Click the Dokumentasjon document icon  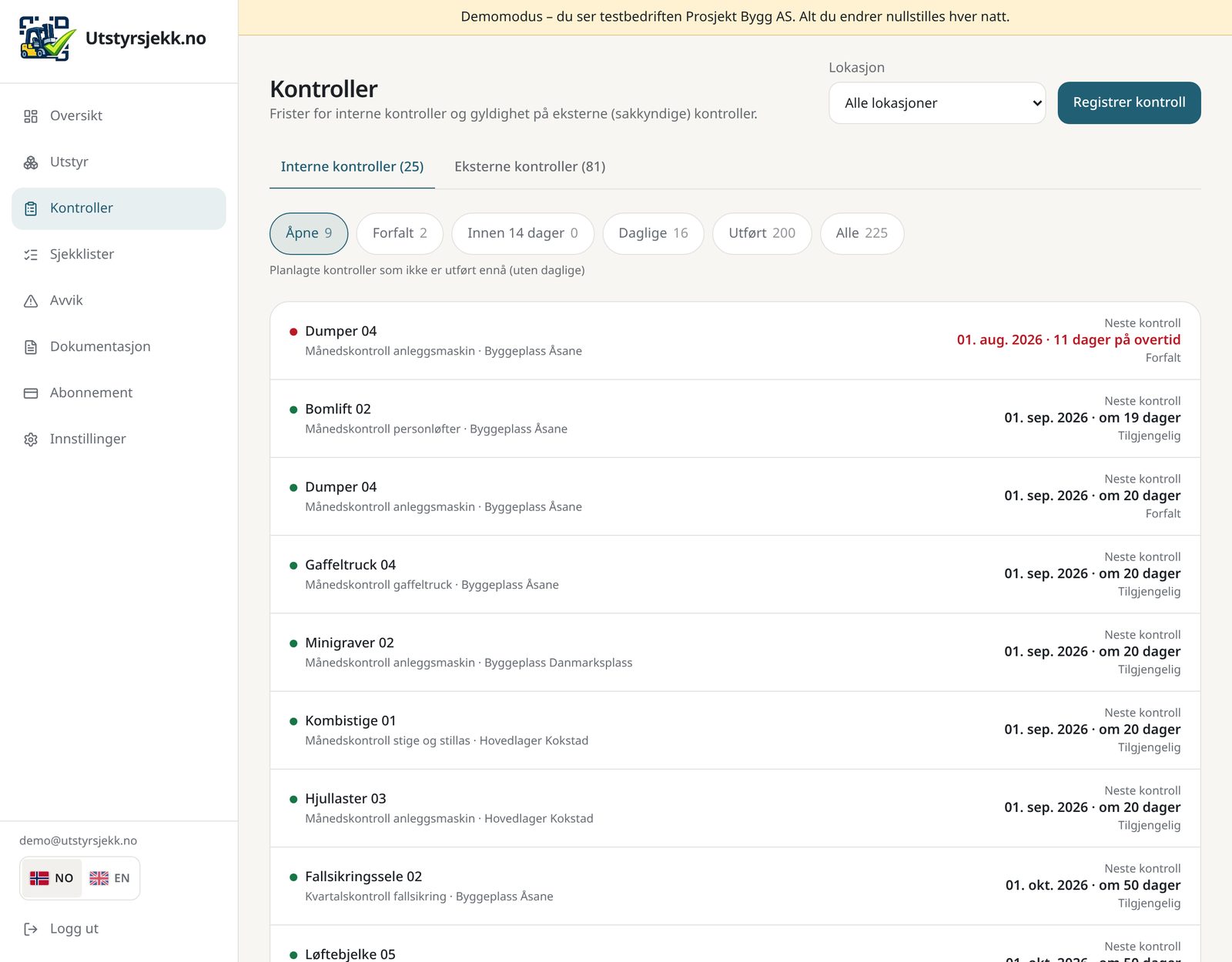click(x=31, y=347)
